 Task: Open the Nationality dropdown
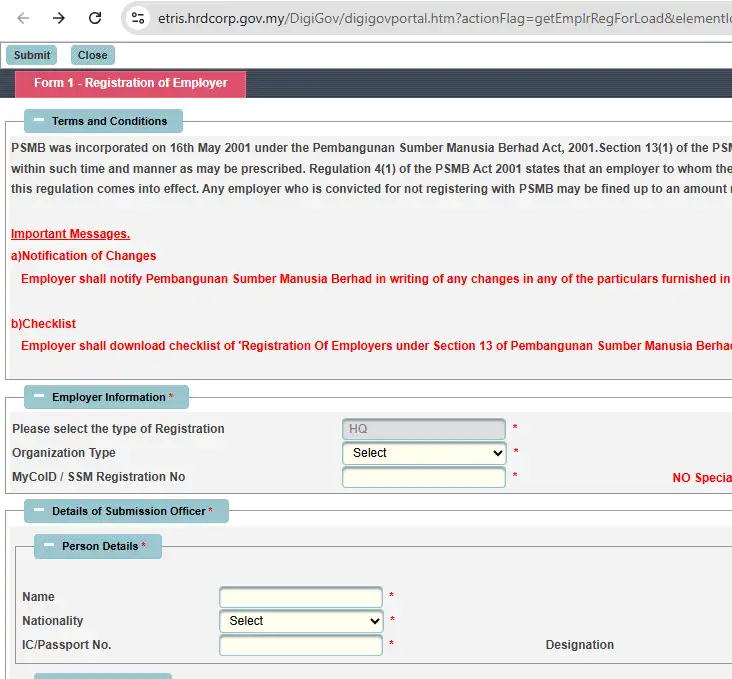pyautogui.click(x=301, y=621)
